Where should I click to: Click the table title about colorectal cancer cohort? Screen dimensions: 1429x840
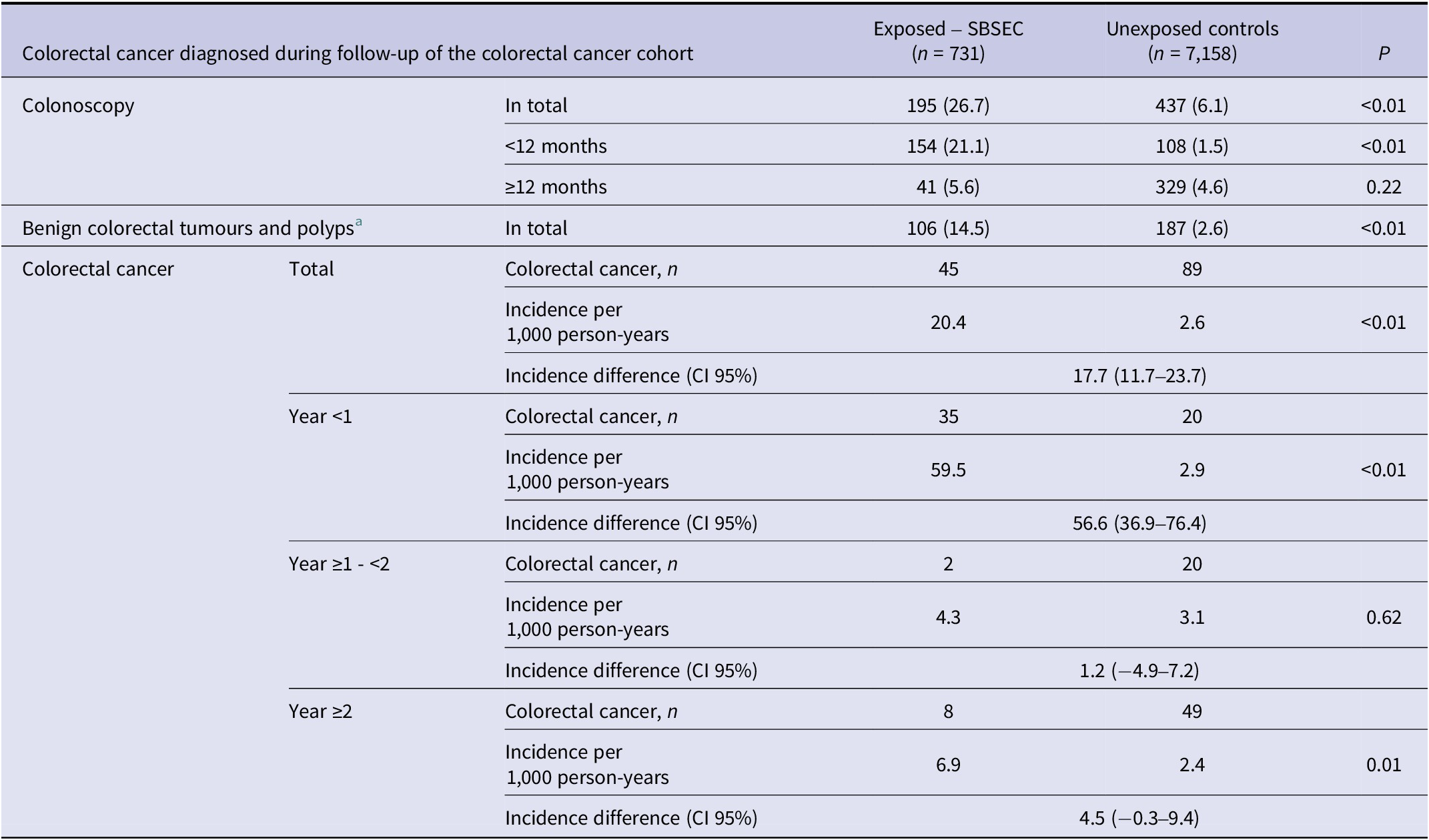coord(358,53)
